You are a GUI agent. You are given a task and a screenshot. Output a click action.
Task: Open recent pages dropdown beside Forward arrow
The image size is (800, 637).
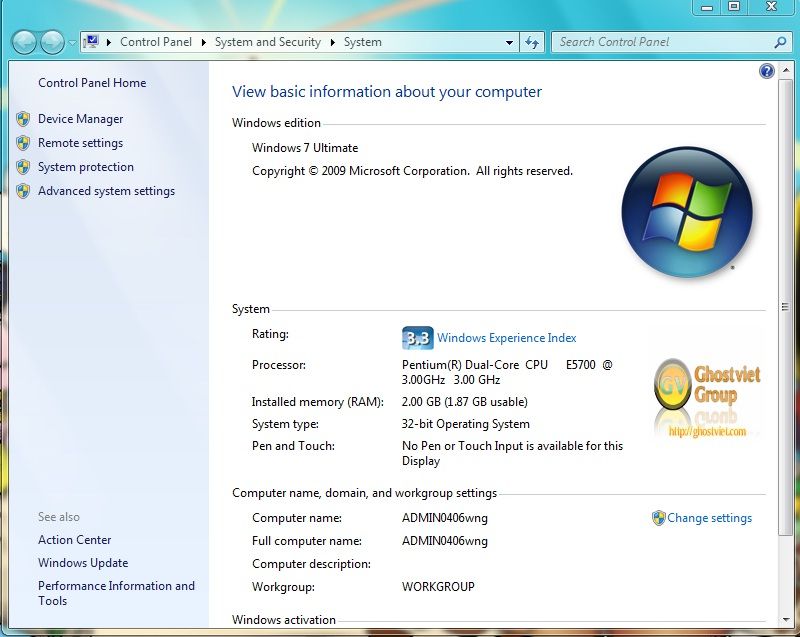[72, 42]
